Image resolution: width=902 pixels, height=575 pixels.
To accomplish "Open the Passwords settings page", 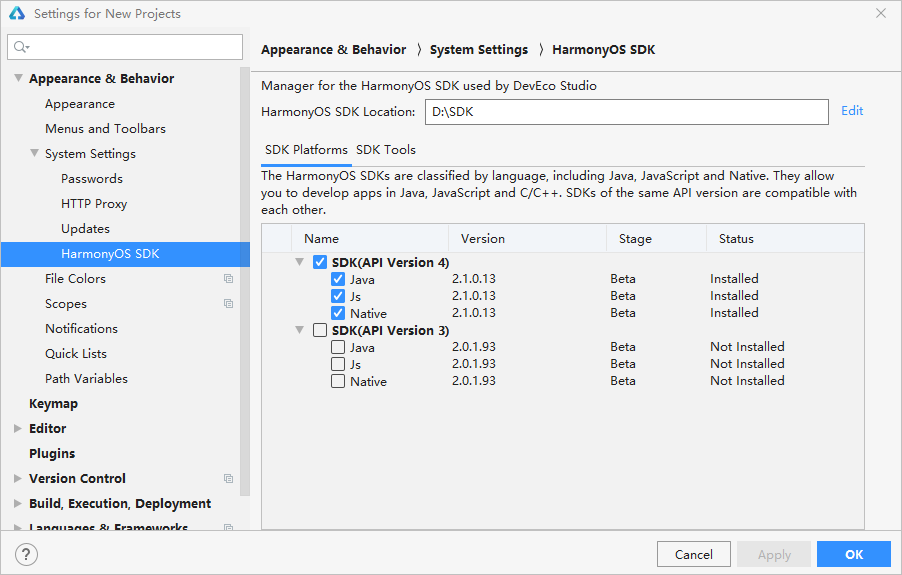I will (x=92, y=179).
